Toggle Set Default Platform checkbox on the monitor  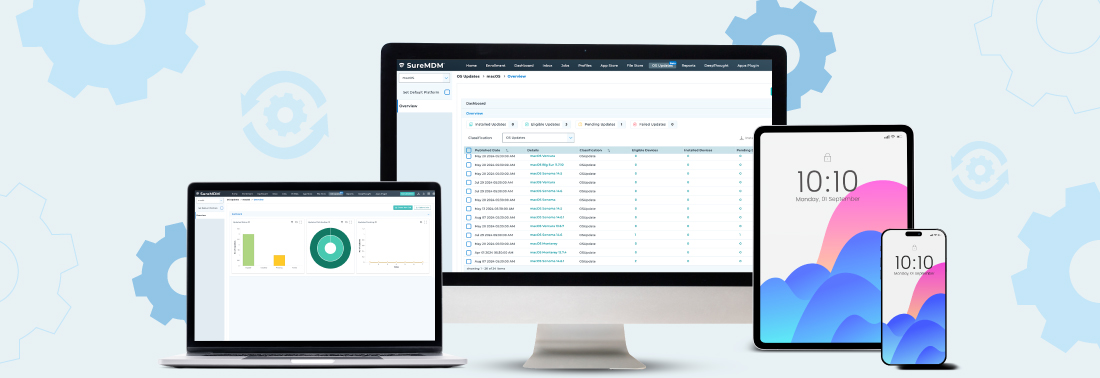click(447, 93)
